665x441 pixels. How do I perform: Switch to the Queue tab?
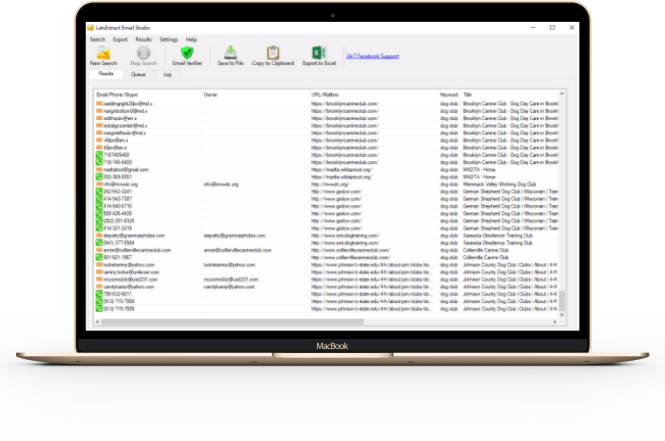click(x=138, y=74)
